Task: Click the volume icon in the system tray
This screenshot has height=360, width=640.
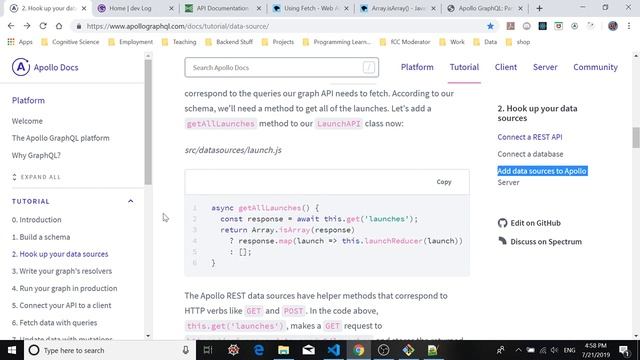Action: click(x=554, y=350)
